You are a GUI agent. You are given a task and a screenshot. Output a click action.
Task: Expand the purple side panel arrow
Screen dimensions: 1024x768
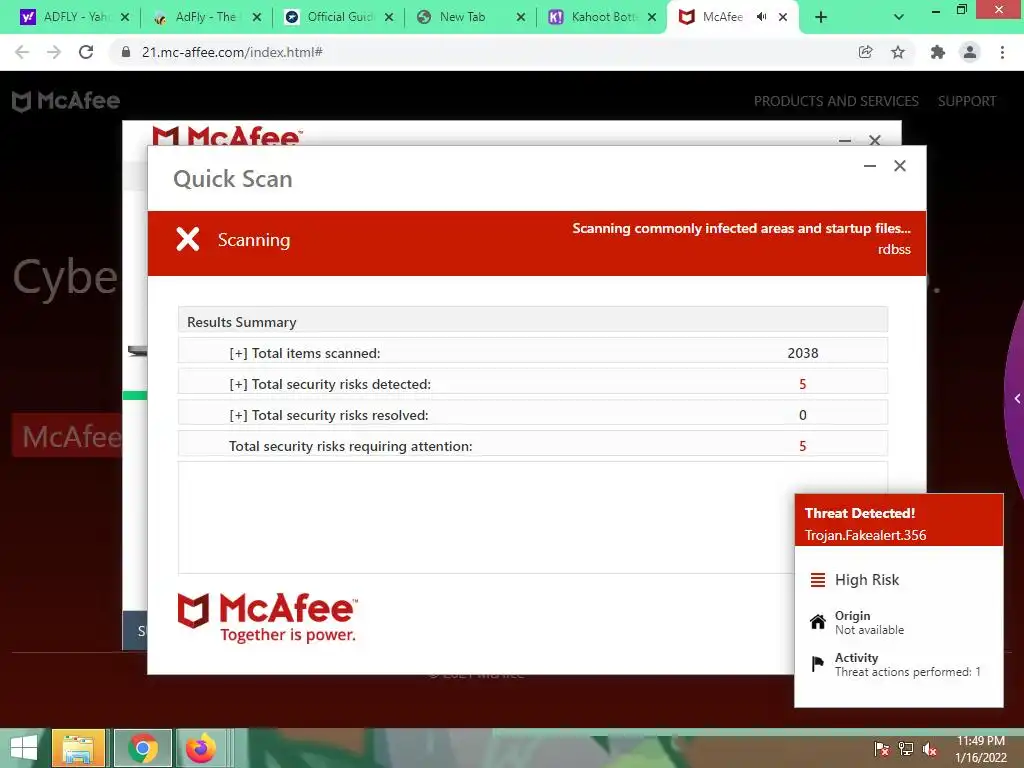tap(1017, 398)
